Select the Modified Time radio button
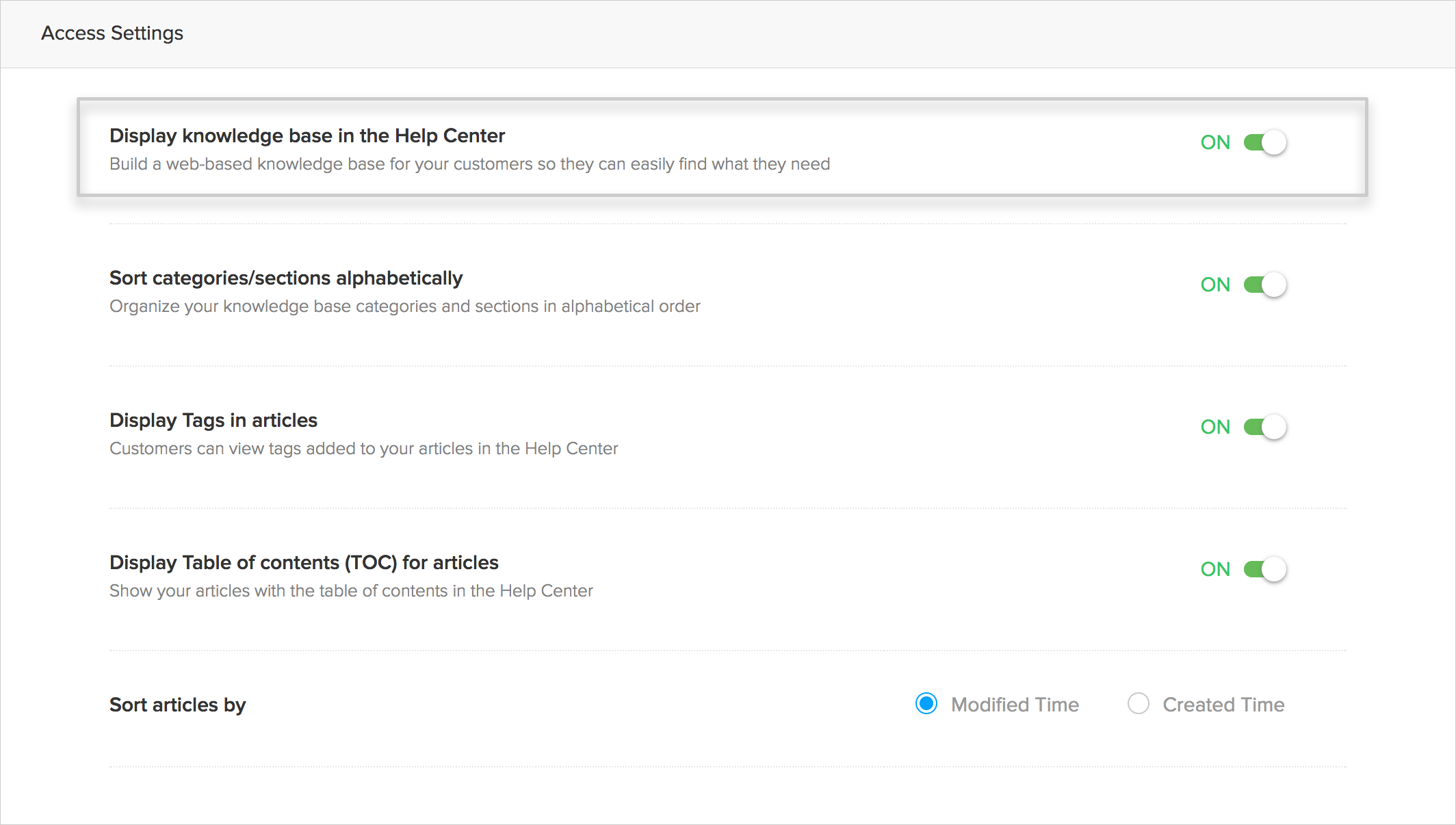1456x825 pixels. [x=926, y=704]
